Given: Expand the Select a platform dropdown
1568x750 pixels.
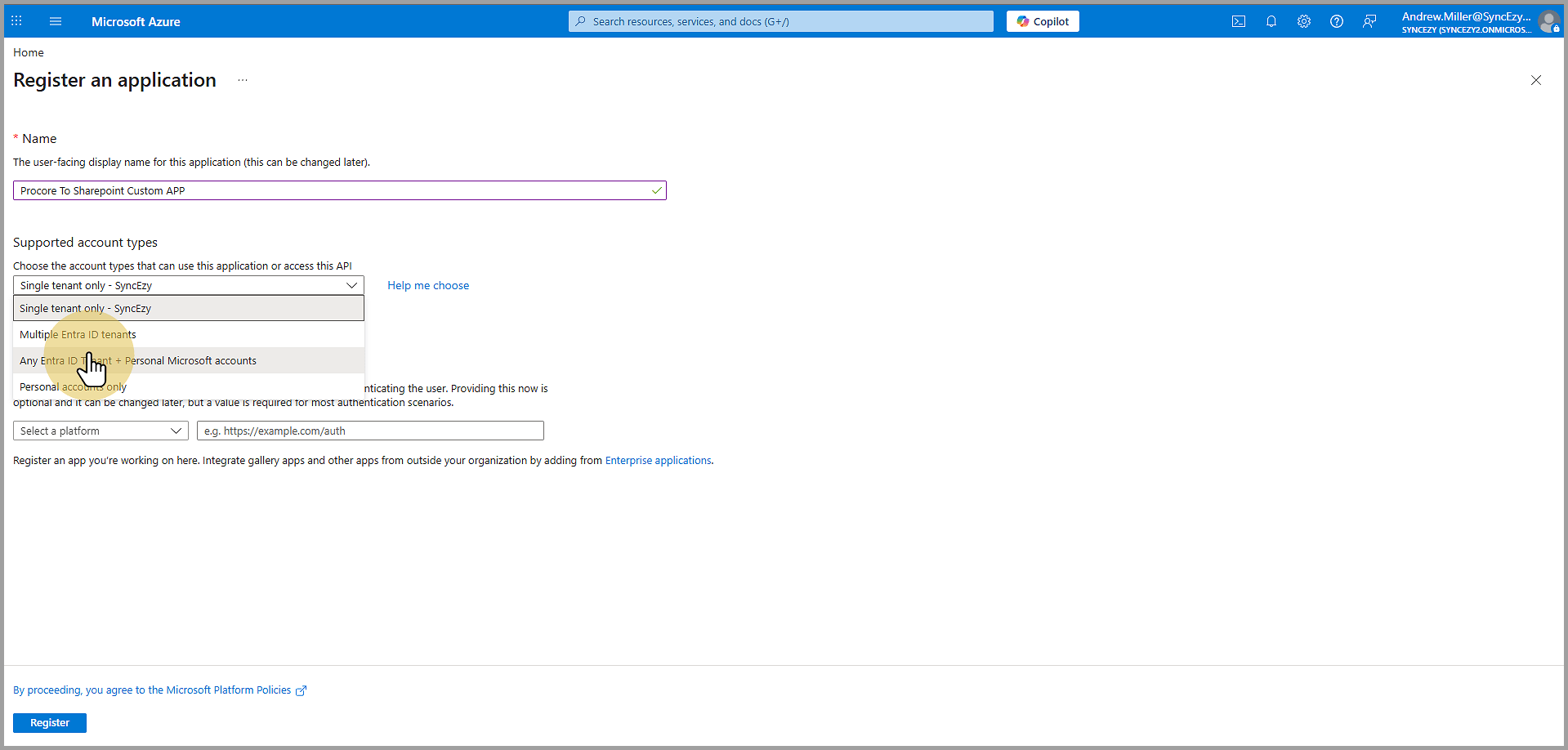Looking at the screenshot, I should coord(101,431).
